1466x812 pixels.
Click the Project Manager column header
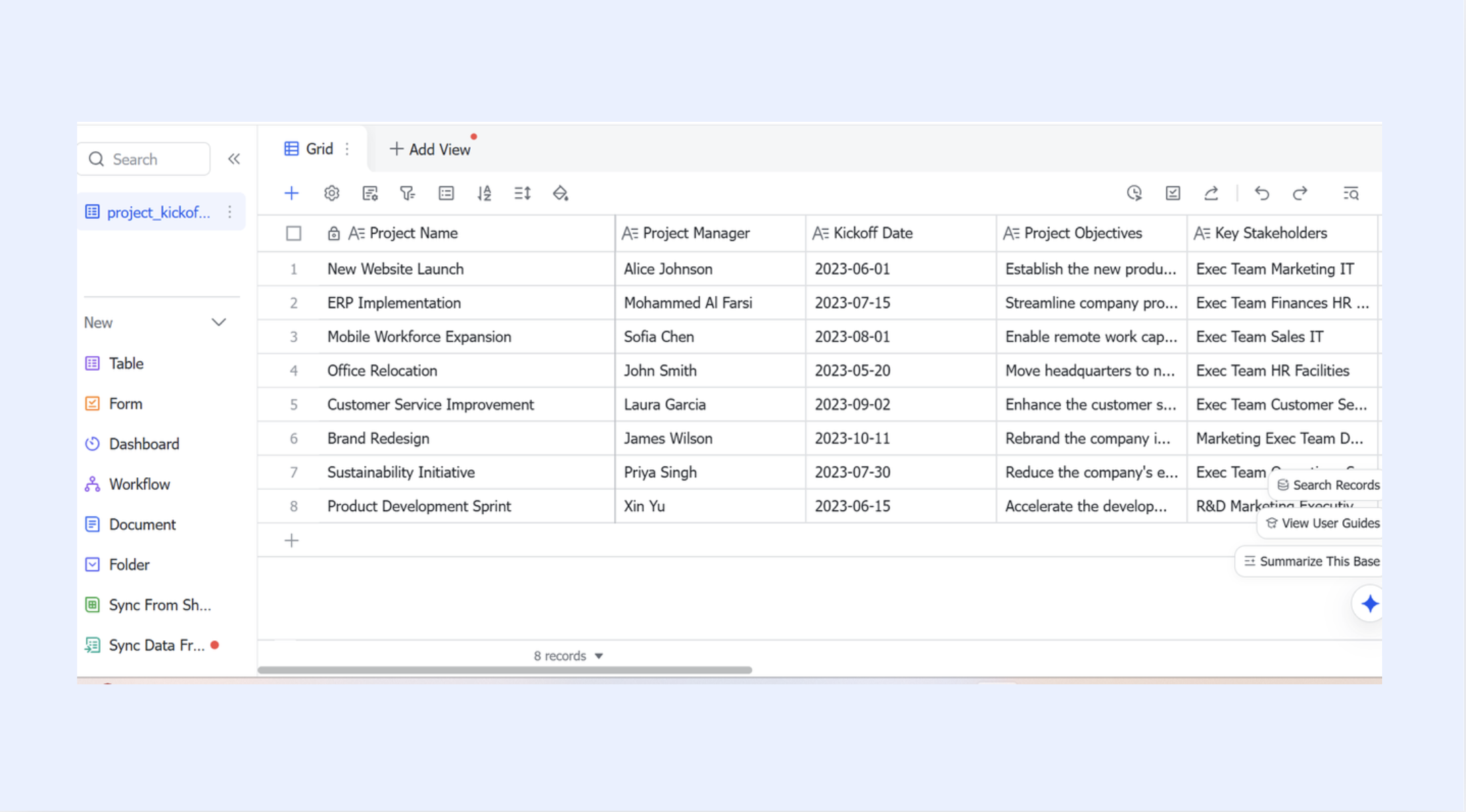(710, 233)
